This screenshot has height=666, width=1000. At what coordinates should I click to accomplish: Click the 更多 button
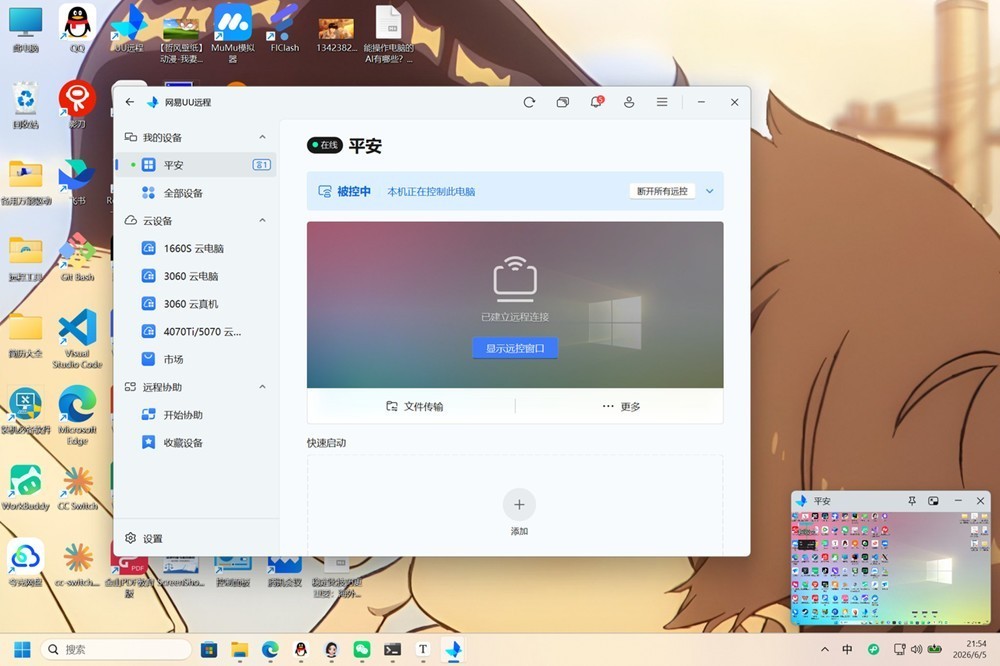click(621, 406)
